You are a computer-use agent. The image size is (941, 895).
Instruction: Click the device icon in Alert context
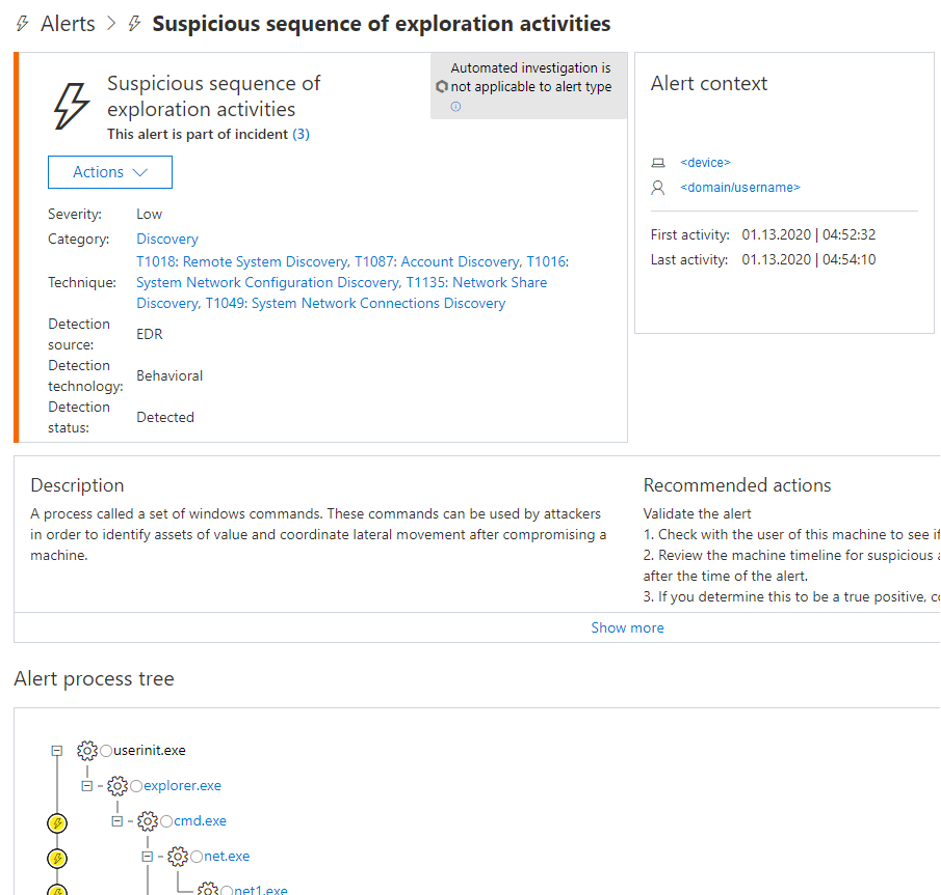(x=658, y=162)
